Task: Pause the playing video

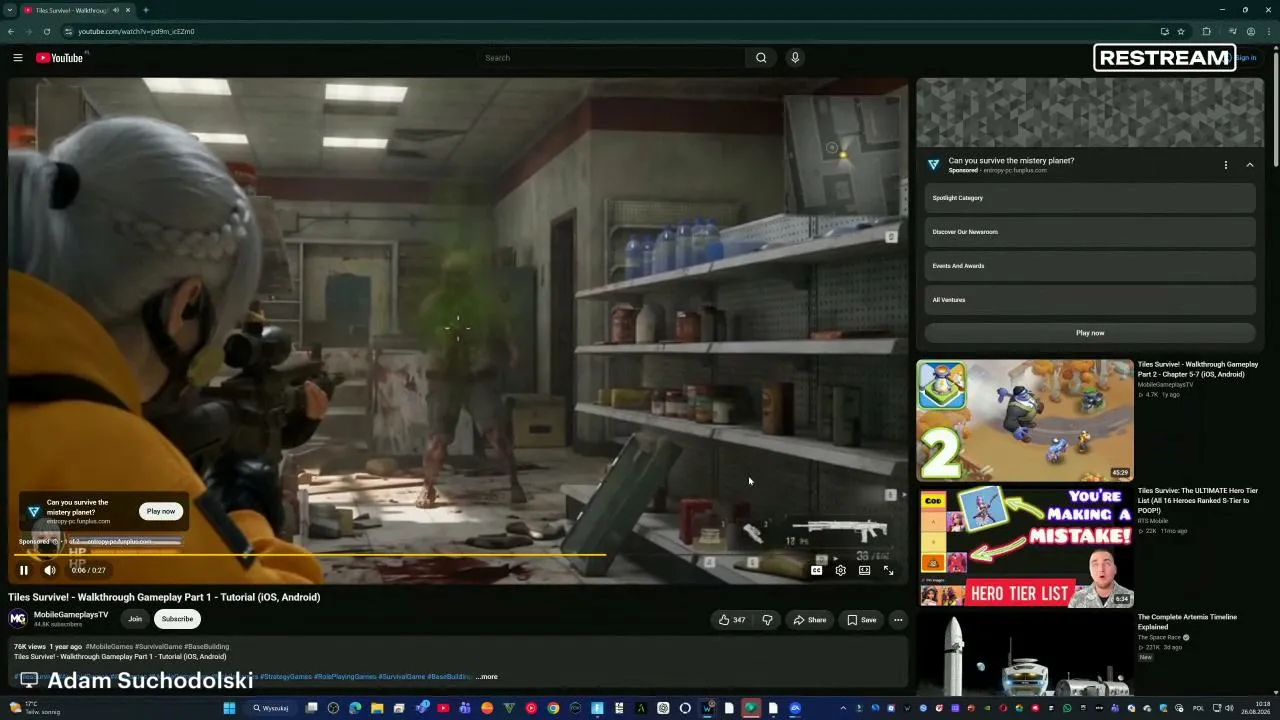Action: [24, 570]
